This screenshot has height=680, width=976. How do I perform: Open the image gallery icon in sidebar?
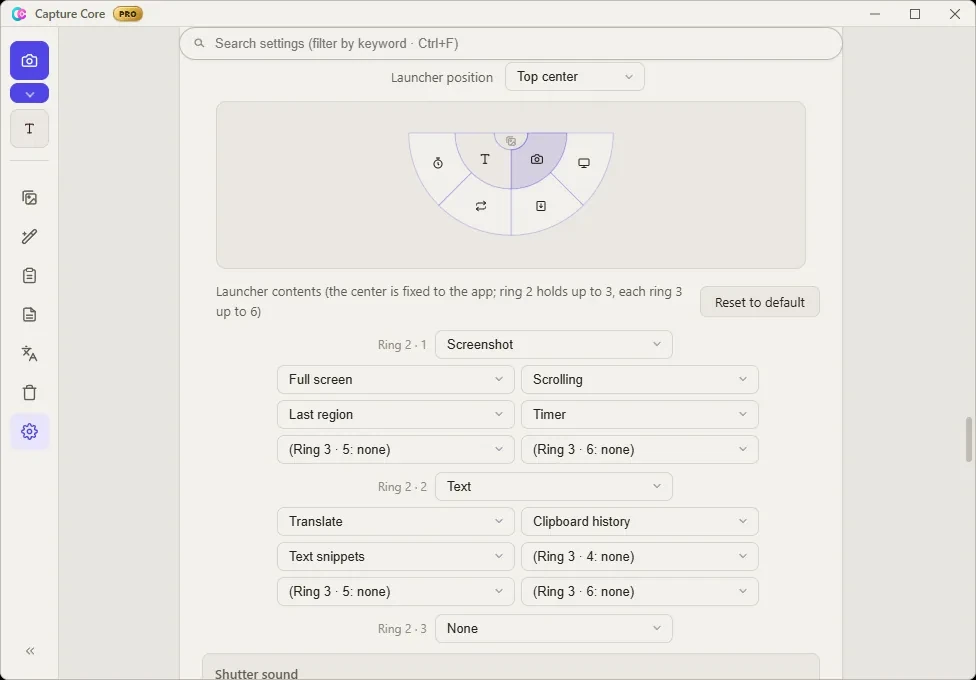tap(29, 198)
